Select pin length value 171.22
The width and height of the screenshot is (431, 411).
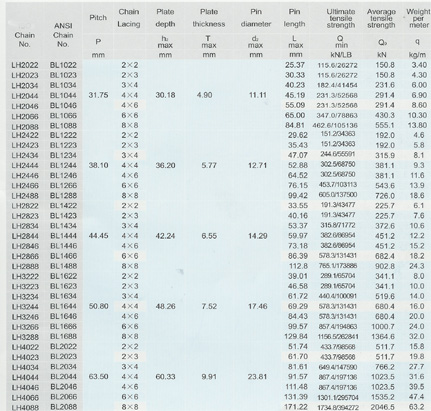click(296, 407)
